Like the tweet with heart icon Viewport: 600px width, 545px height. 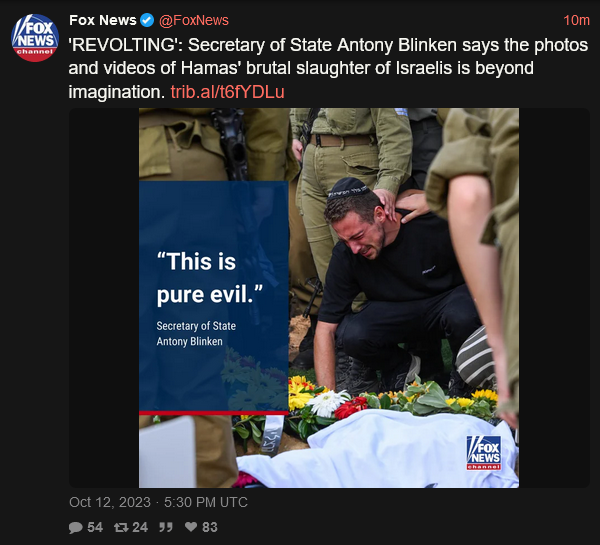point(191,527)
